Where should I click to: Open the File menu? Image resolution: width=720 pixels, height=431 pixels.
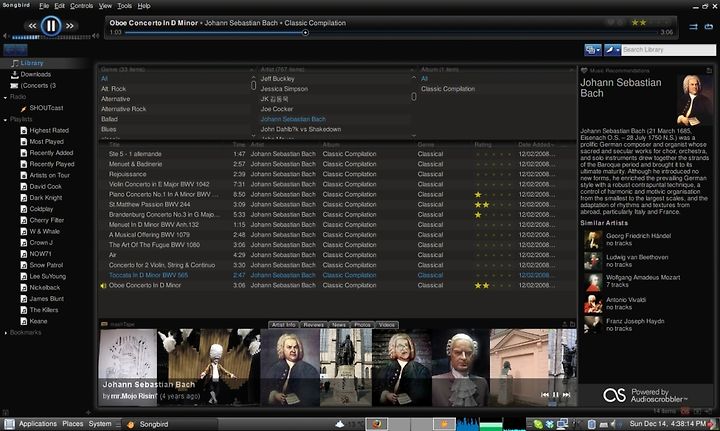(x=44, y=6)
